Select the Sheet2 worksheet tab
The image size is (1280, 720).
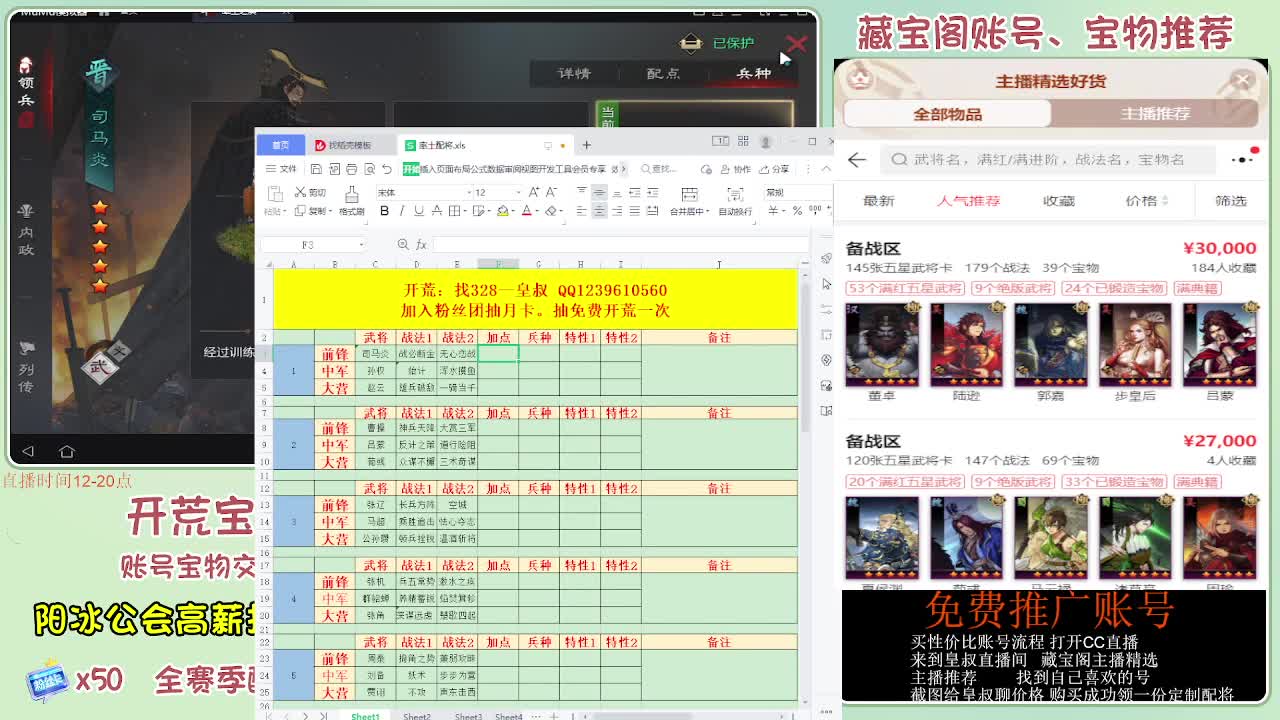point(417,716)
